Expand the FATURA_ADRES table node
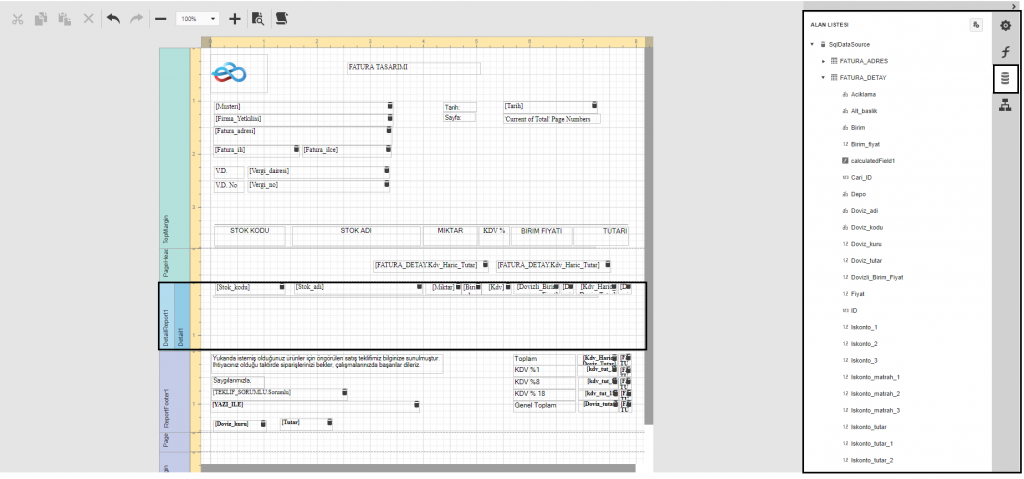Image resolution: width=1024 pixels, height=479 pixels. tap(824, 61)
